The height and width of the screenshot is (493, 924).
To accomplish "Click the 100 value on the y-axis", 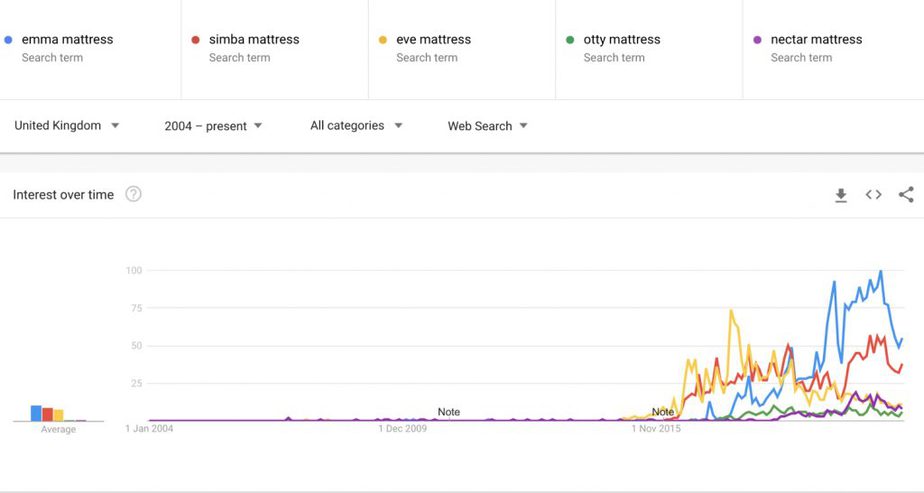I will point(134,270).
